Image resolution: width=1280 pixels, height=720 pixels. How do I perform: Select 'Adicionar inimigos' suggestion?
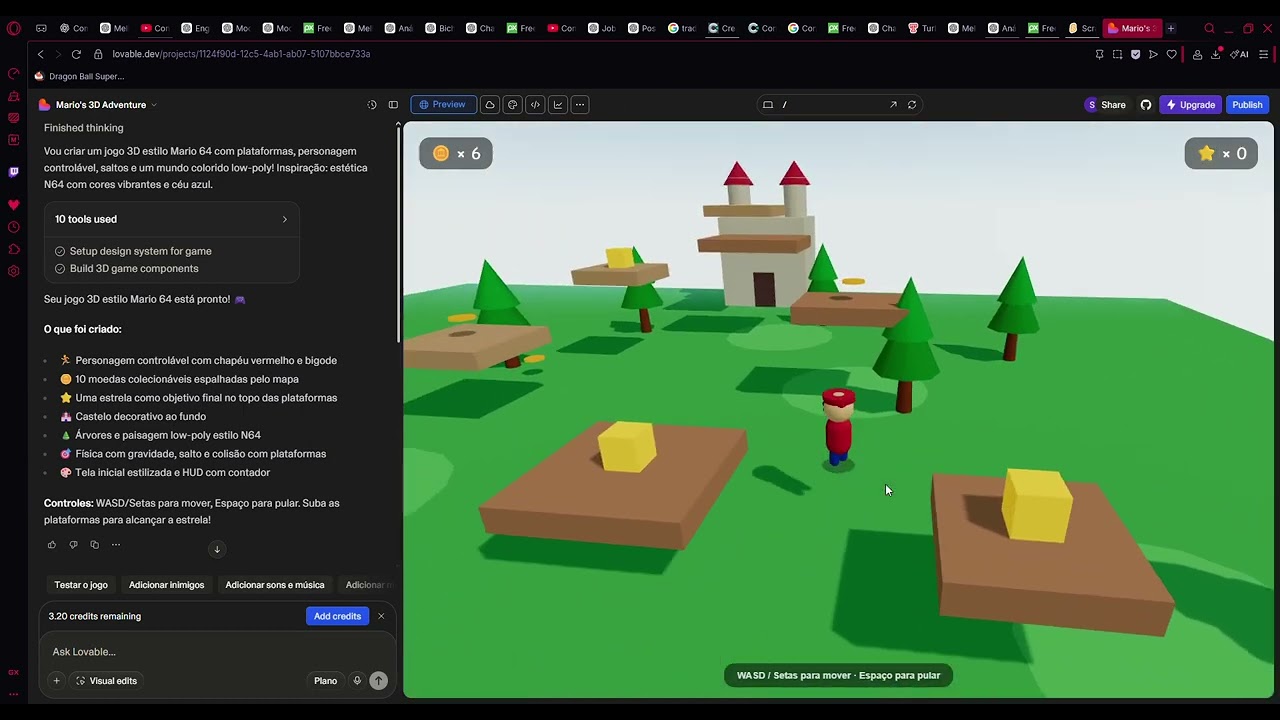coord(166,585)
